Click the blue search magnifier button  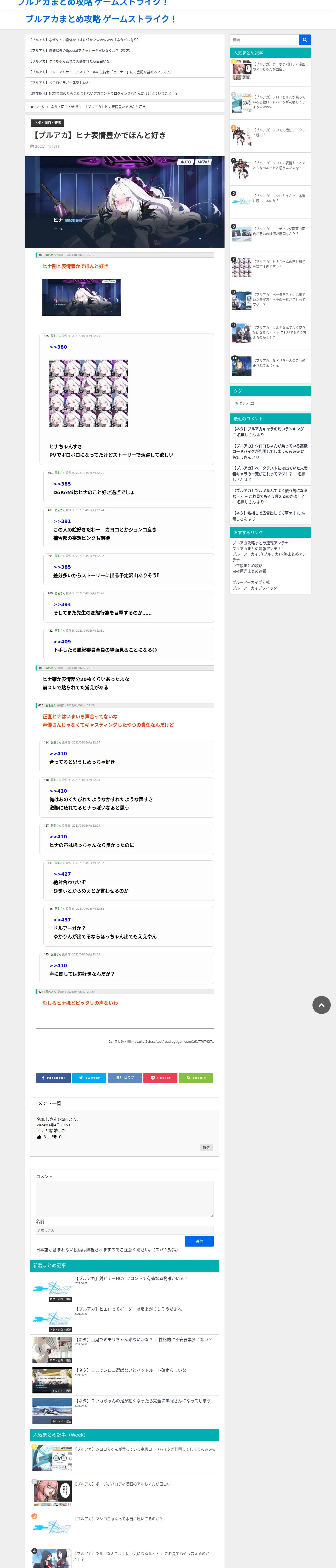point(305,39)
